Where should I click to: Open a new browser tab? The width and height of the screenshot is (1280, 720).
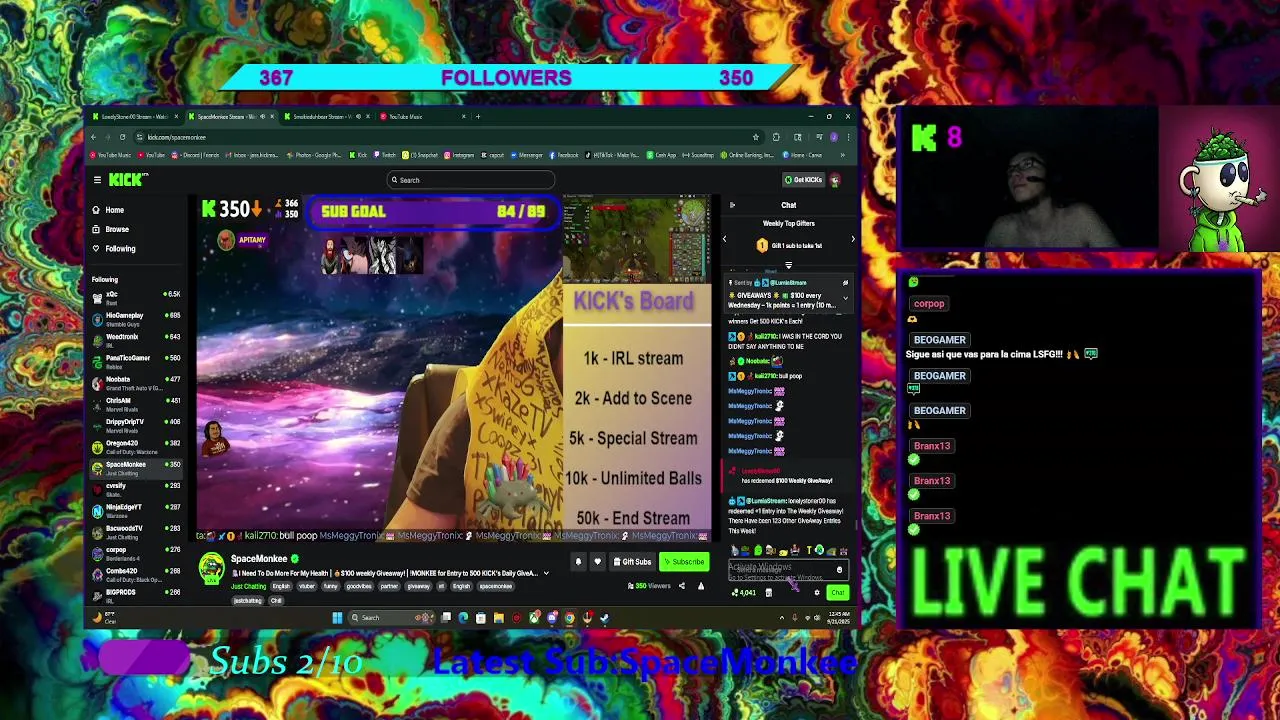coord(478,117)
